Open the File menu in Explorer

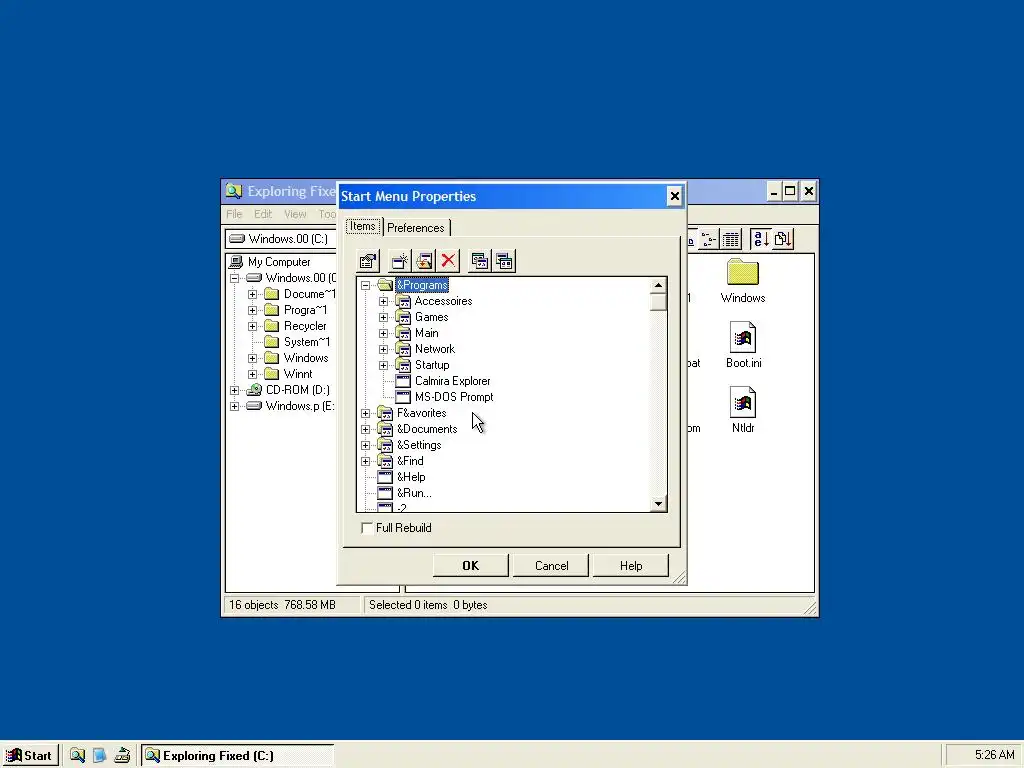click(234, 214)
